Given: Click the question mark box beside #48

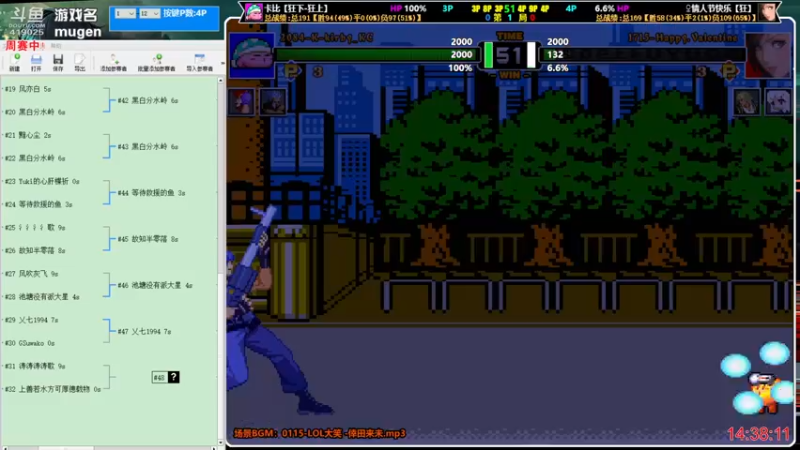Looking at the screenshot, I should tap(173, 377).
